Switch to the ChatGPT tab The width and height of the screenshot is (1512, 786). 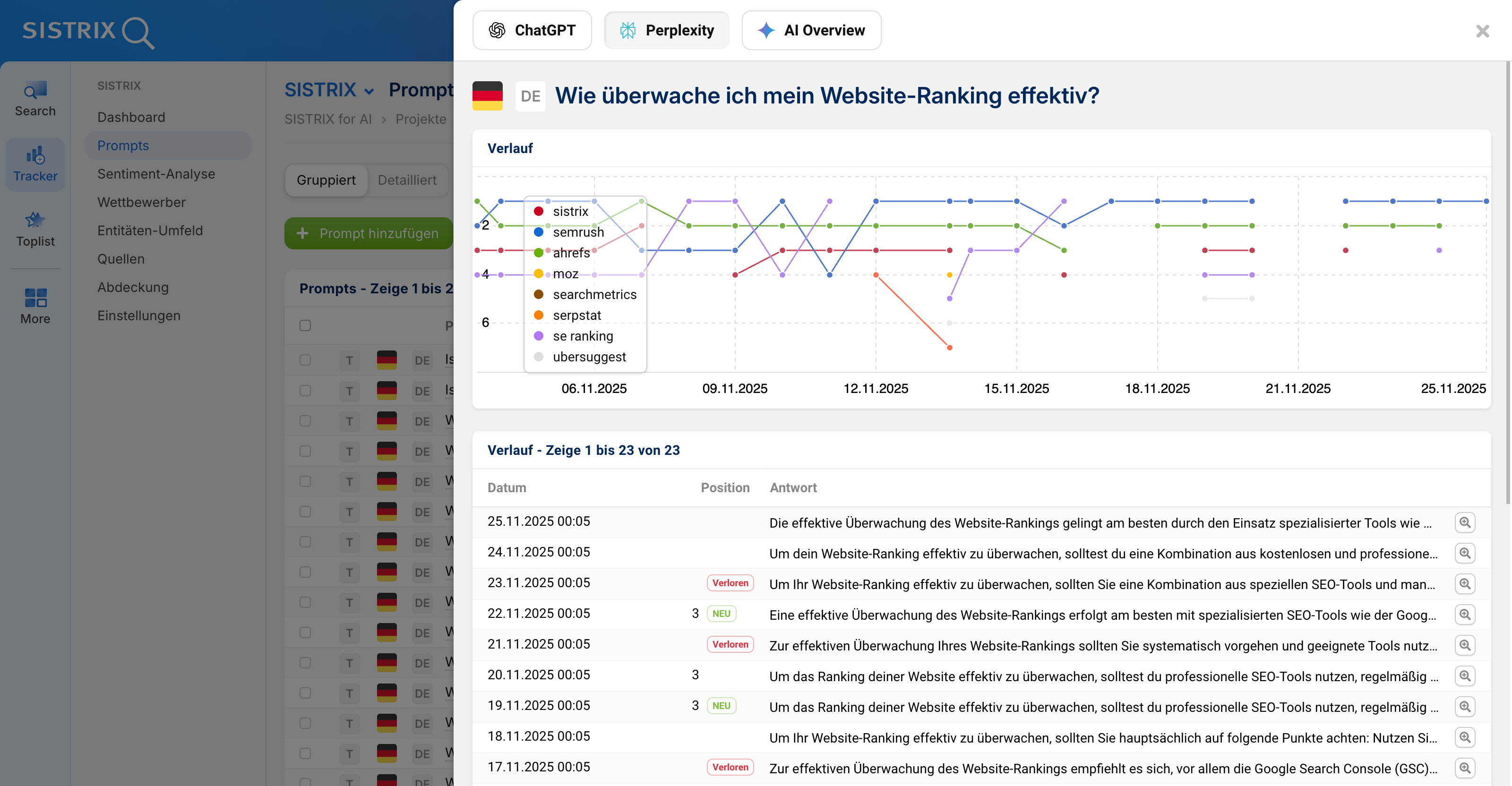click(x=532, y=30)
